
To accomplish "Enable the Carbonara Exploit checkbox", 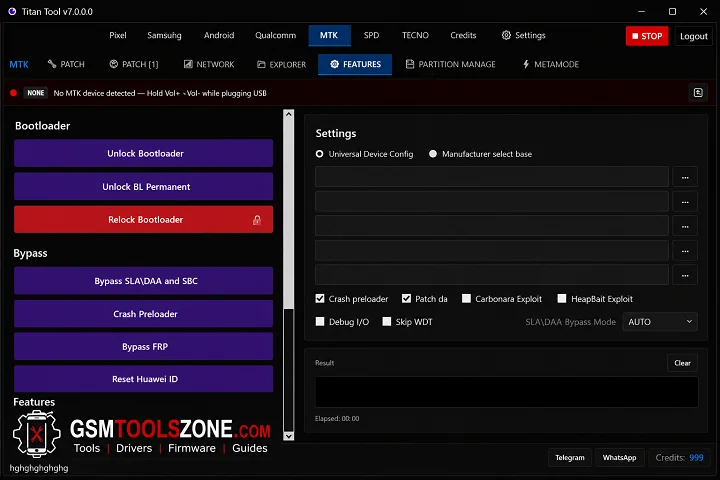I will 466,299.
